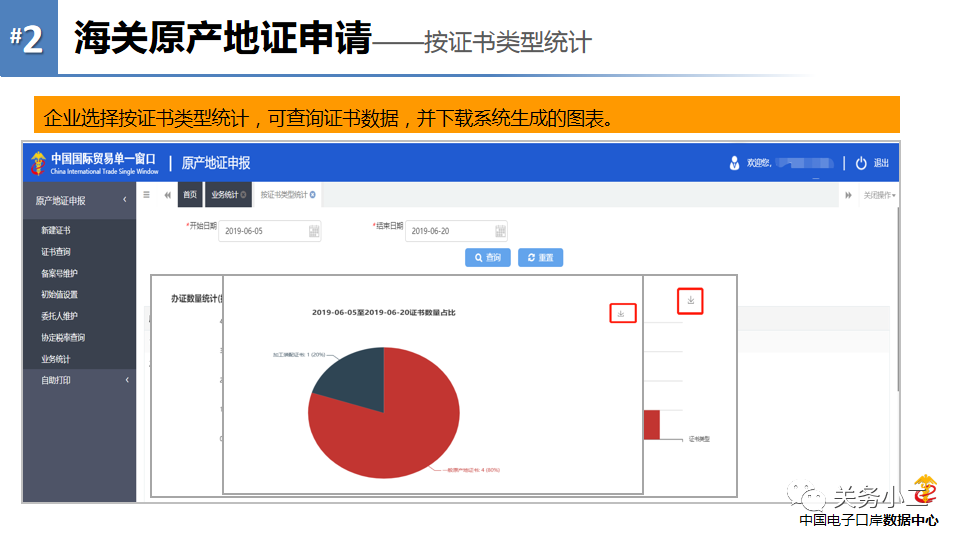Open the 关闭操作 dropdown
Image resolution: width=960 pixels, height=540 pixels.
point(879,195)
